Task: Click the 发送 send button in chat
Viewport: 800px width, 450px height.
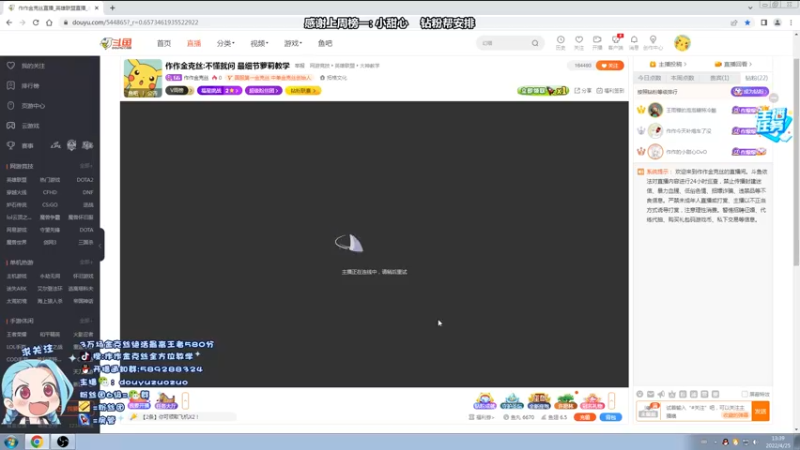Action: 760,411
